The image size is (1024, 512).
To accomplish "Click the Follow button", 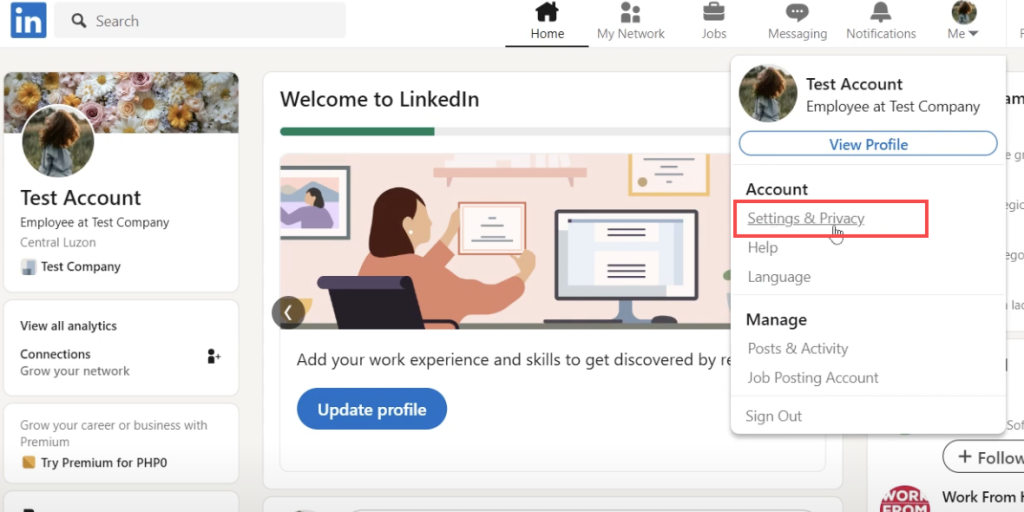I will pos(984,456).
